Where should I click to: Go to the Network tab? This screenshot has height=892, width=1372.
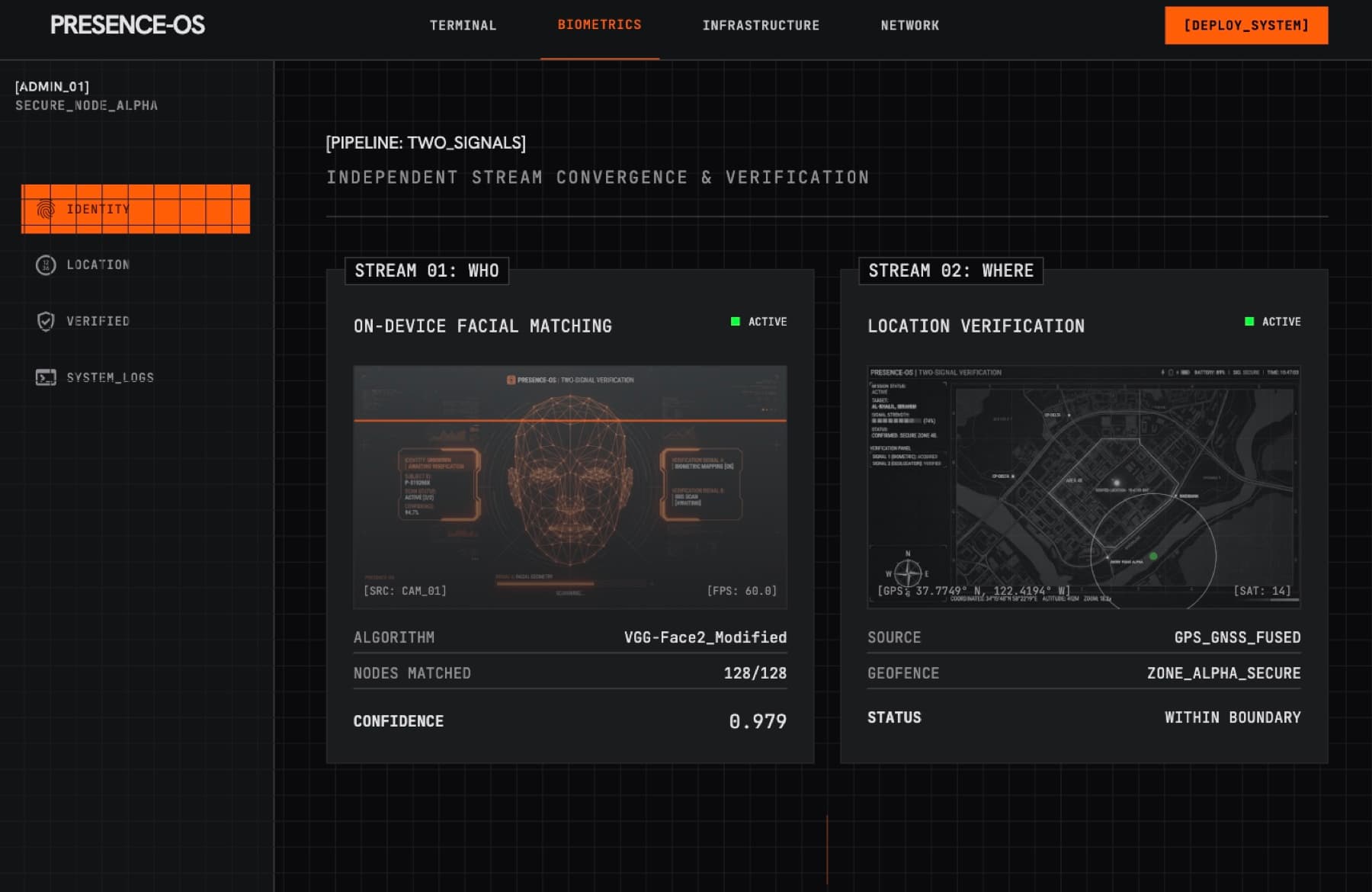pos(910,25)
